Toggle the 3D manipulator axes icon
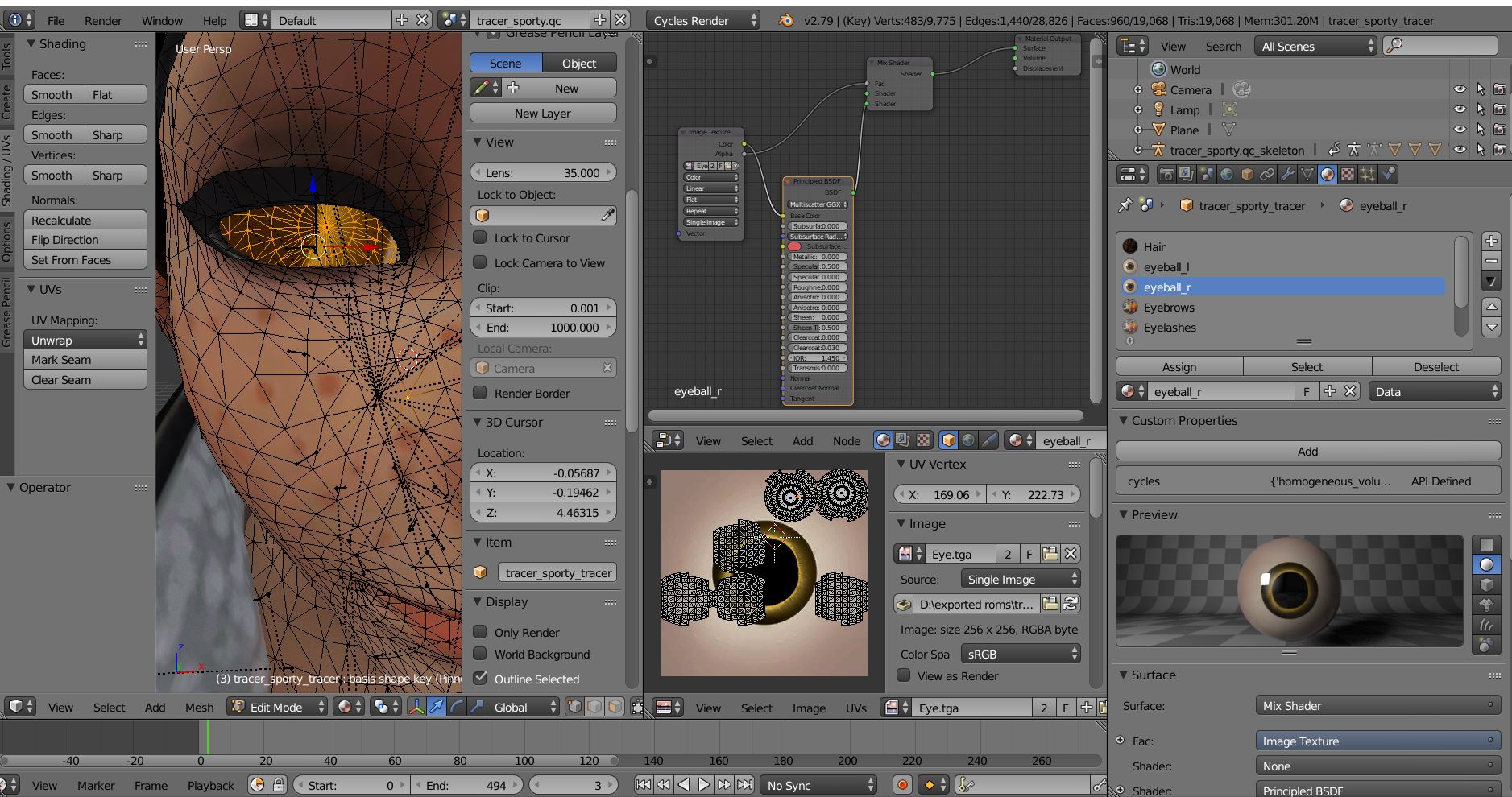The image size is (1512, 797). click(x=416, y=707)
